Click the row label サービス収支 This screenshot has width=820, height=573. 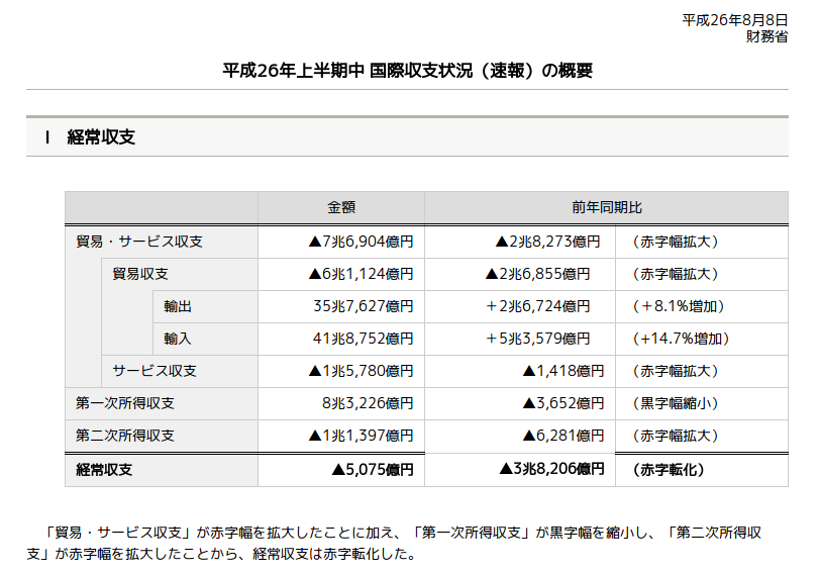[x=154, y=371]
